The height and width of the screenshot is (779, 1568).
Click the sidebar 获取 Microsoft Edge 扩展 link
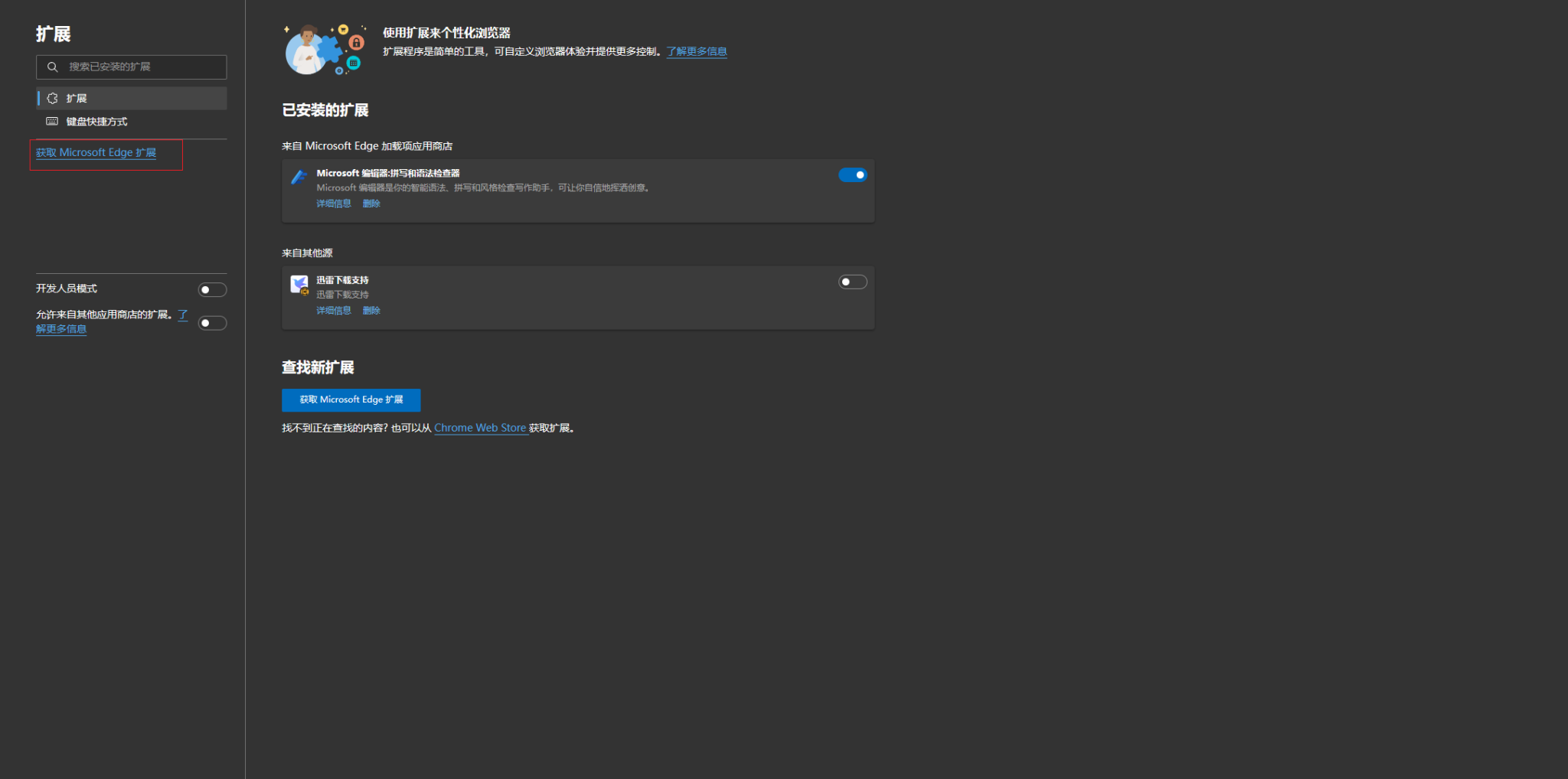pyautogui.click(x=96, y=153)
